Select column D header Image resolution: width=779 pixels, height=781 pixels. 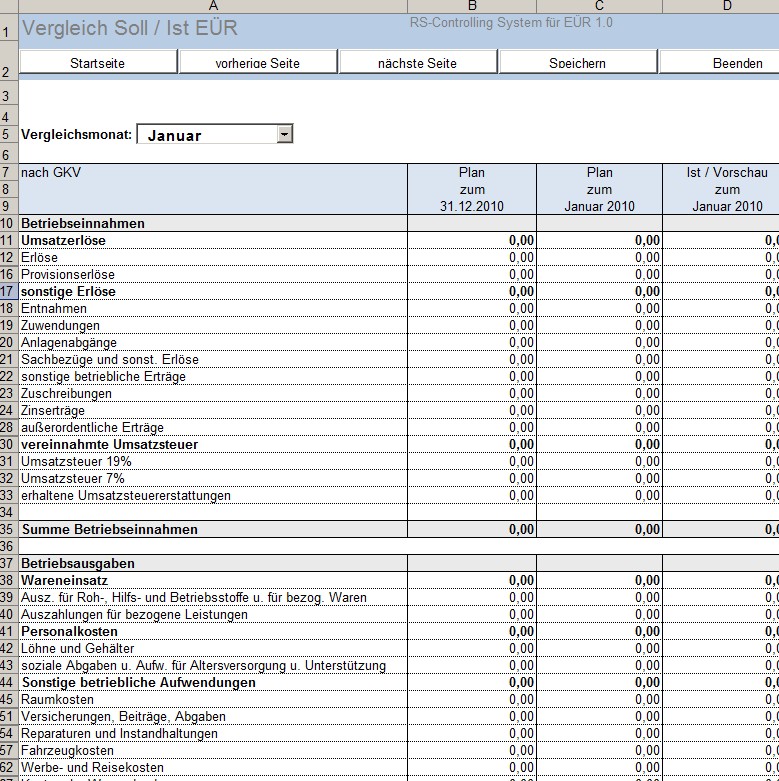pyautogui.click(x=726, y=6)
